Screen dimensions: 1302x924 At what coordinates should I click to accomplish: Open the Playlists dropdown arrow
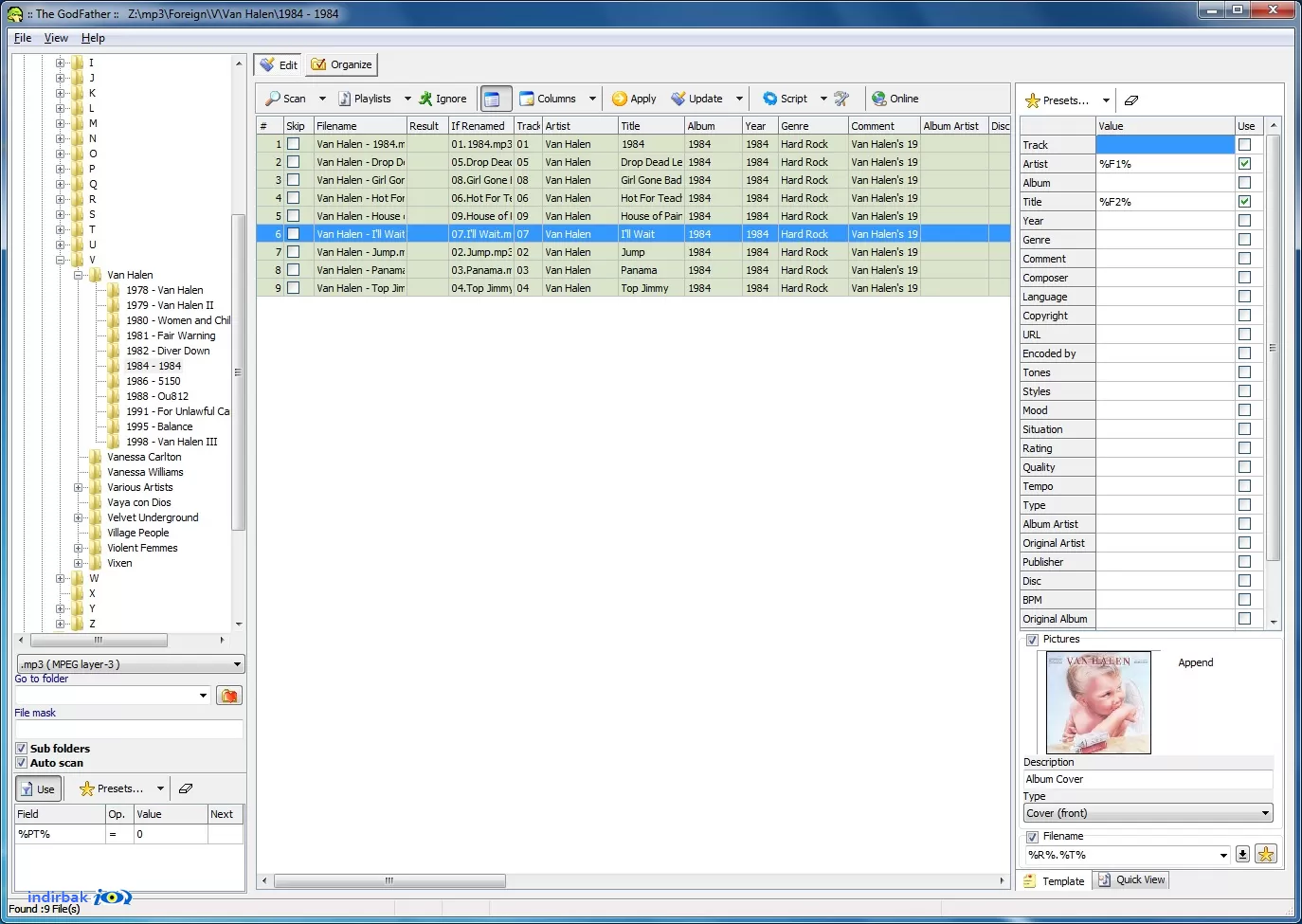(407, 99)
